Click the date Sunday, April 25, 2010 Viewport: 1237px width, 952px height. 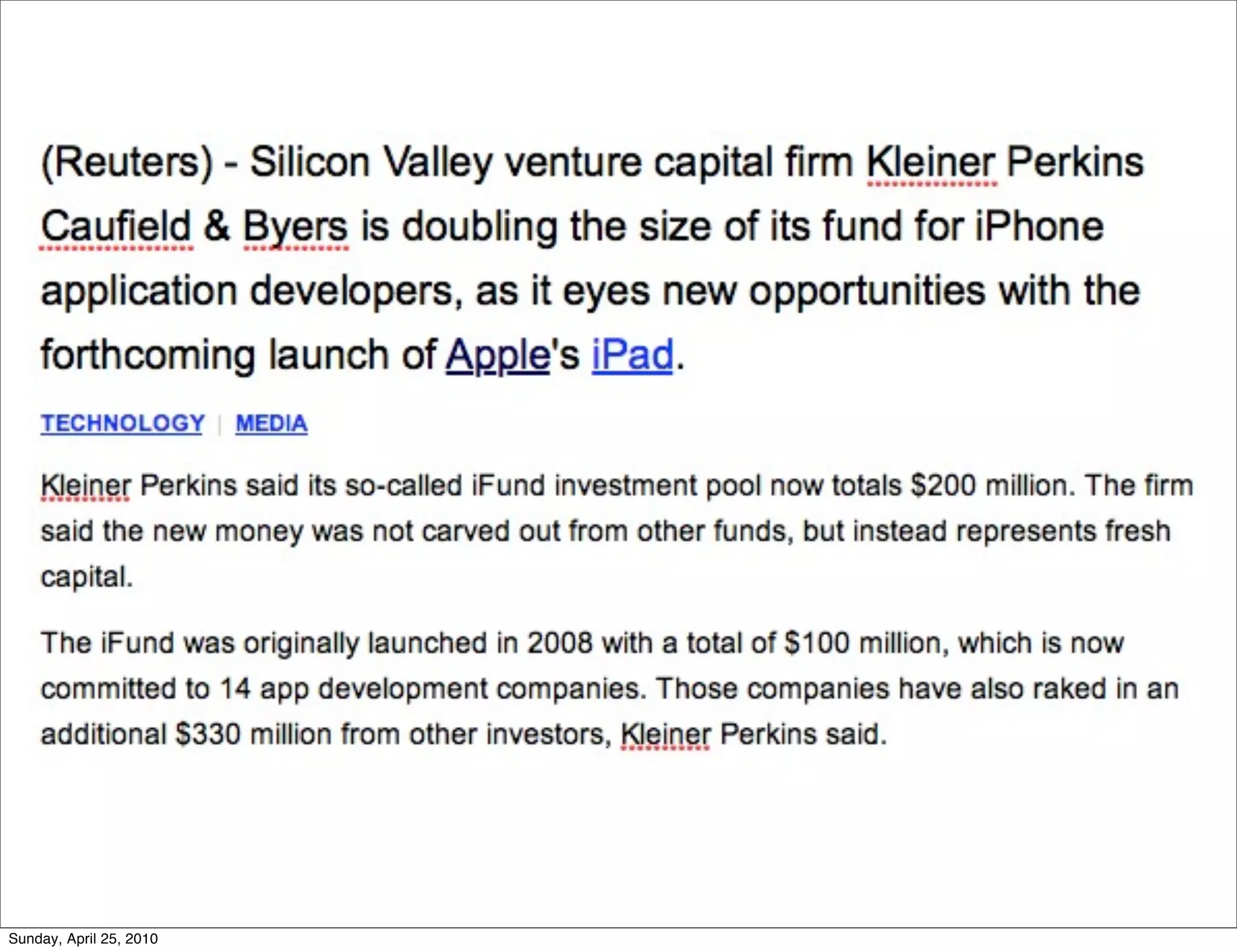tap(83, 939)
